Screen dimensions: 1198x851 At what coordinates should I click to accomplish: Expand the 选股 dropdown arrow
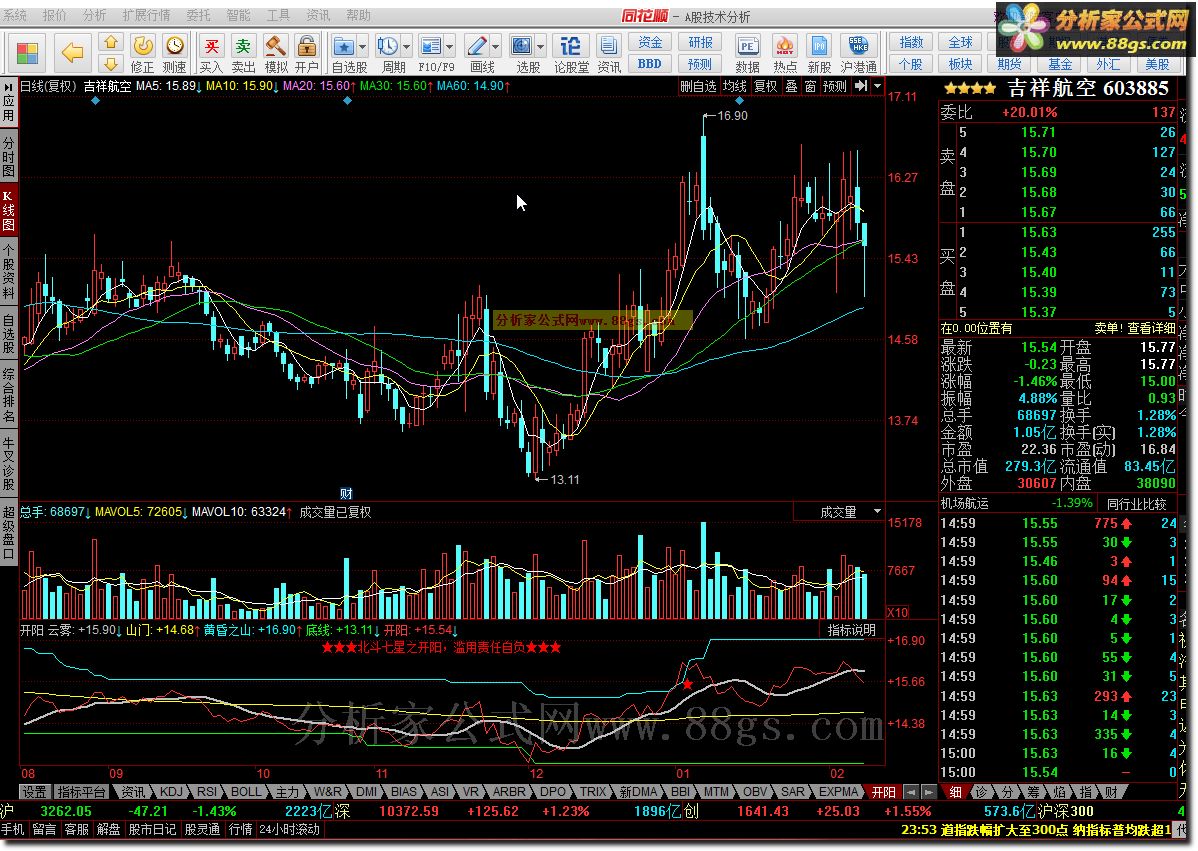pos(541,47)
